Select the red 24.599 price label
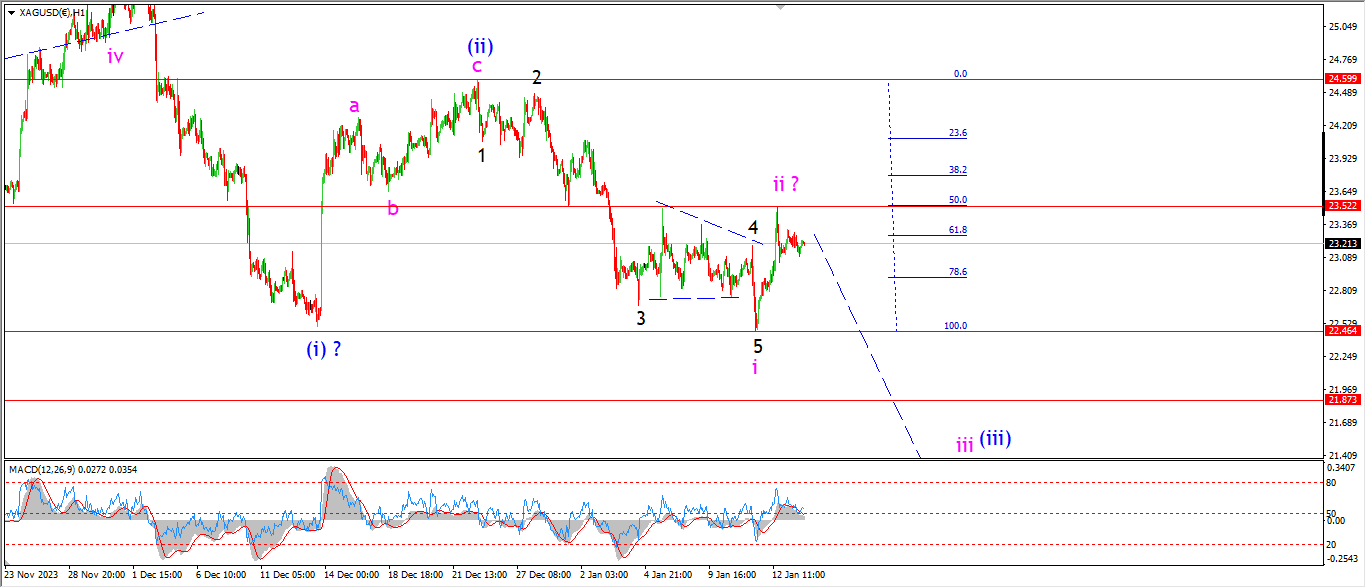Viewport: 1366px width, 588px height. (1340, 79)
